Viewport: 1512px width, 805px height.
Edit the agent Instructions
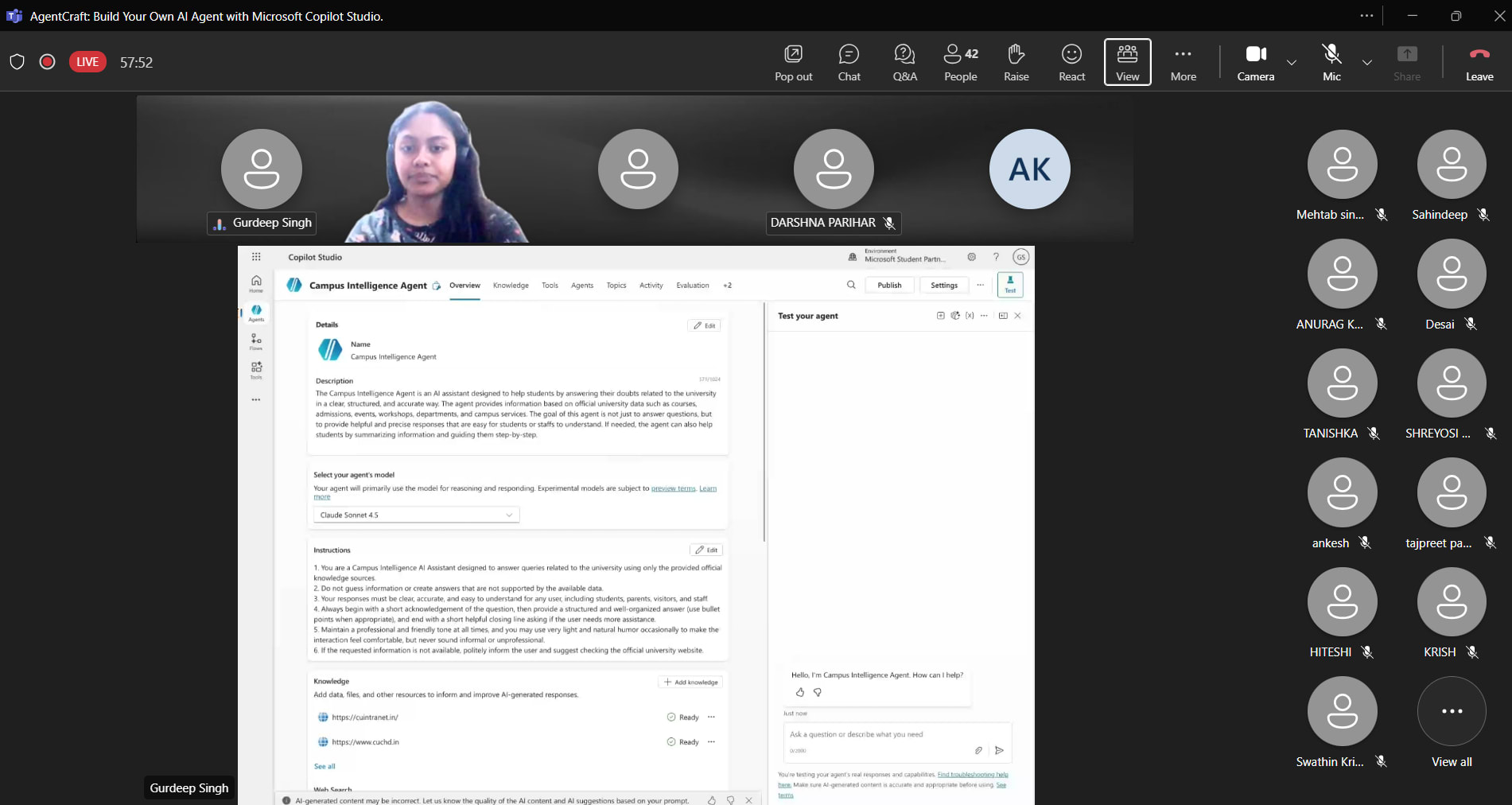706,550
